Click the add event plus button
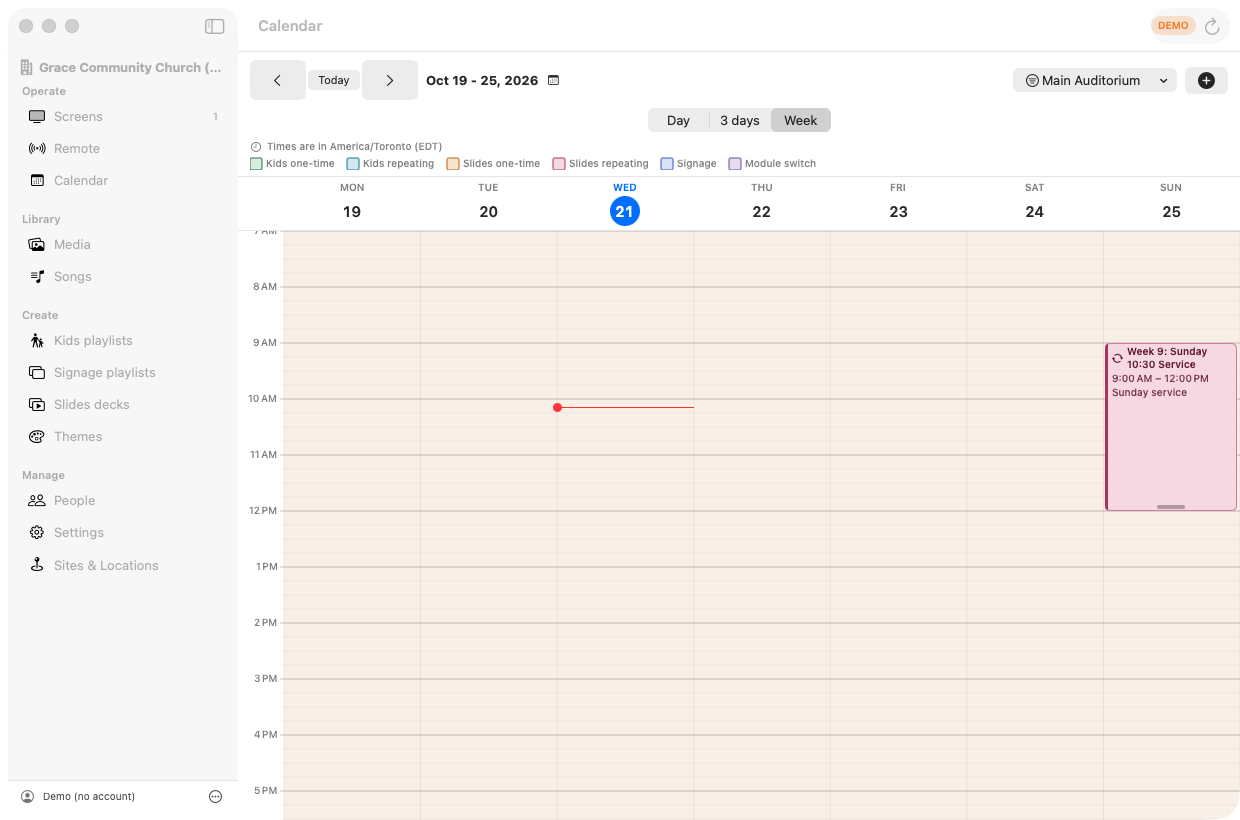This screenshot has height=820, width=1240. [x=1206, y=80]
